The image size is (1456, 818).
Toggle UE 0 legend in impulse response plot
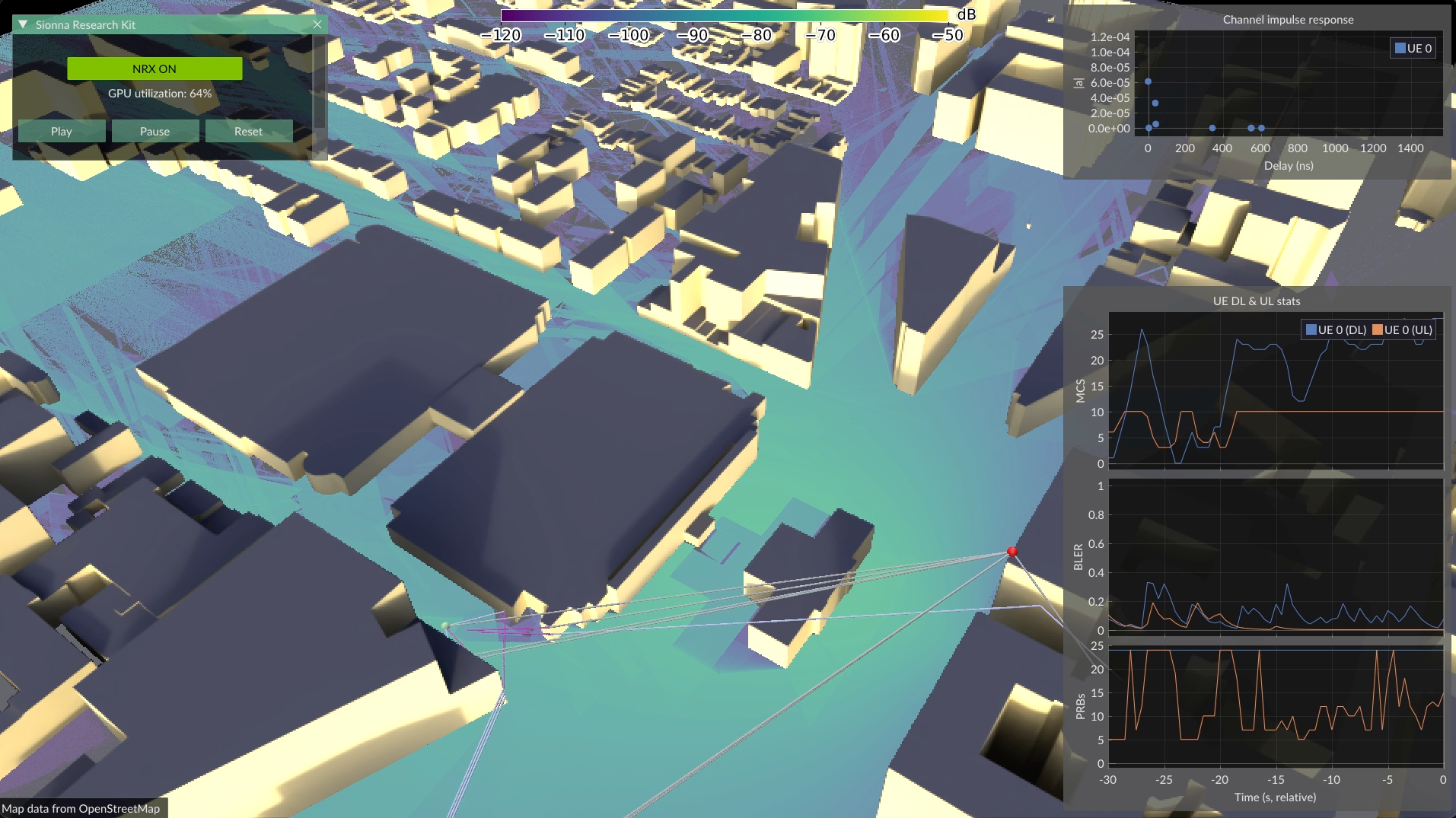1413,48
